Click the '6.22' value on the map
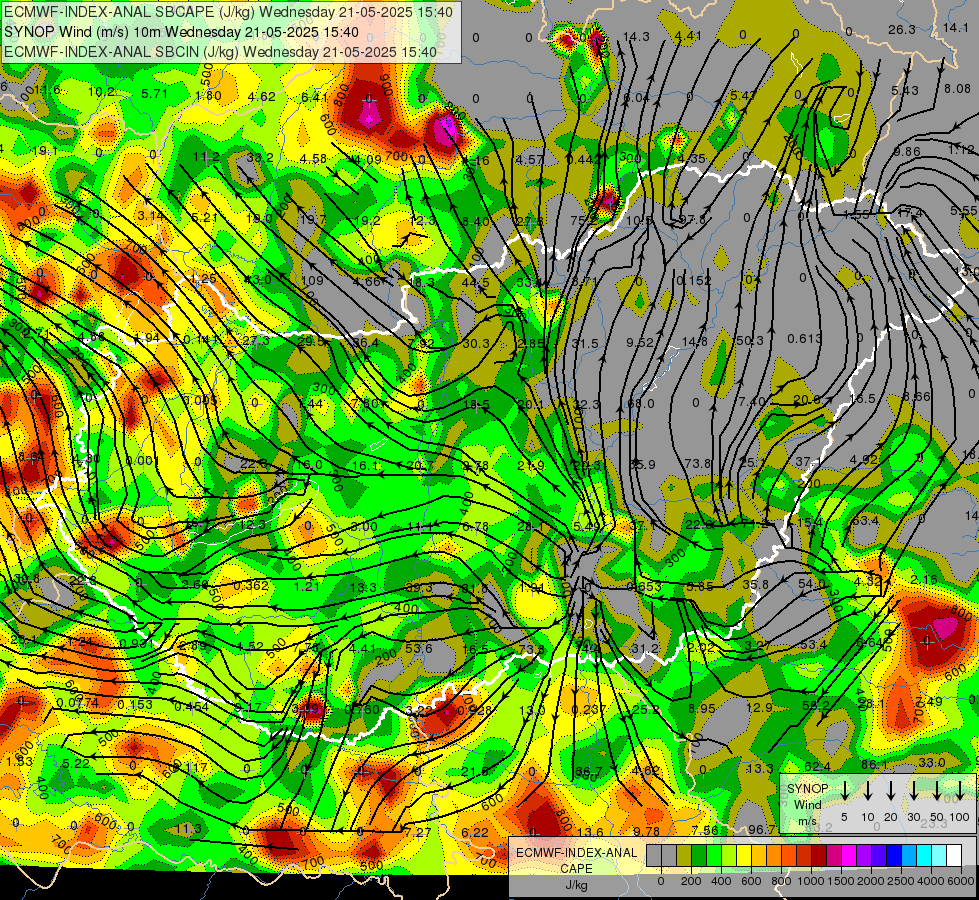 point(475,833)
